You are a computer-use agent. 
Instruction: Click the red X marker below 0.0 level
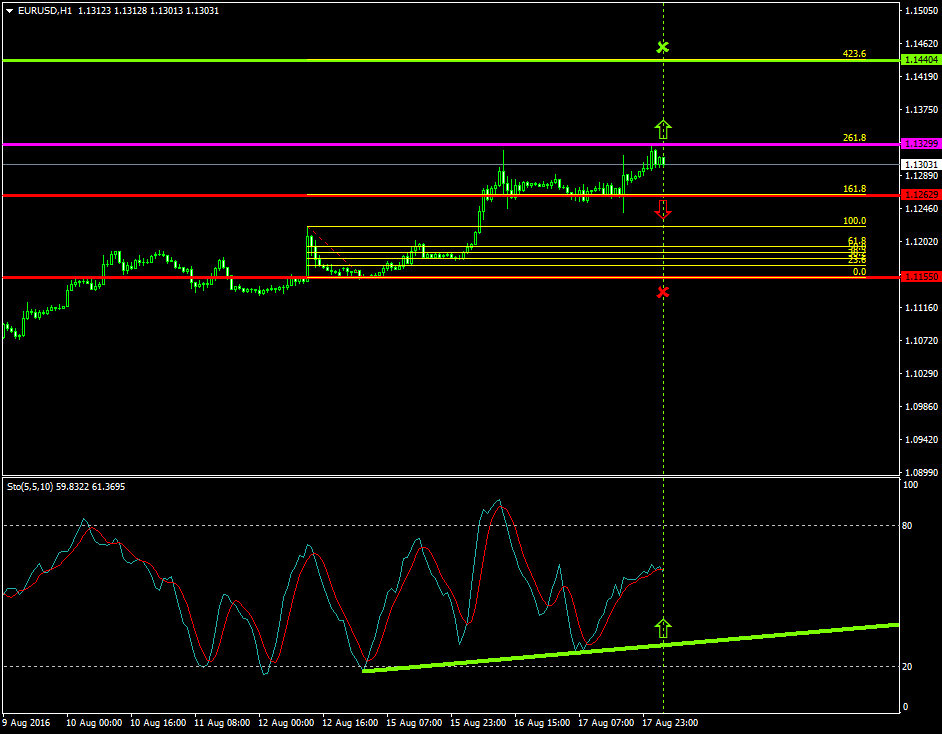[663, 292]
